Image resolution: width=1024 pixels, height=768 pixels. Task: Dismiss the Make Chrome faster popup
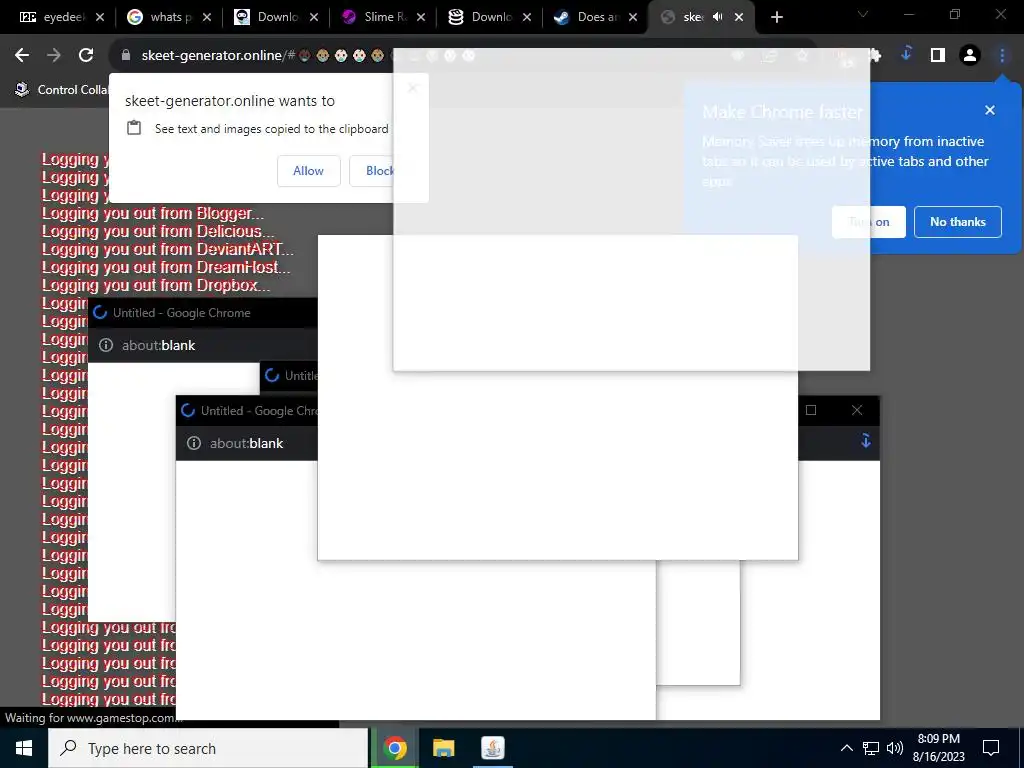tap(989, 110)
